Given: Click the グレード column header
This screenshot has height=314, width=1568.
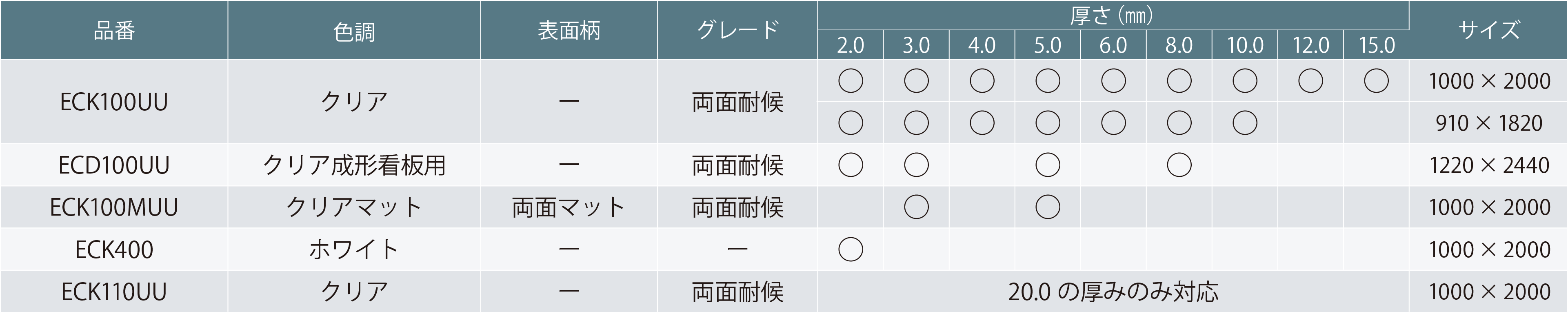Looking at the screenshot, I should 737,30.
